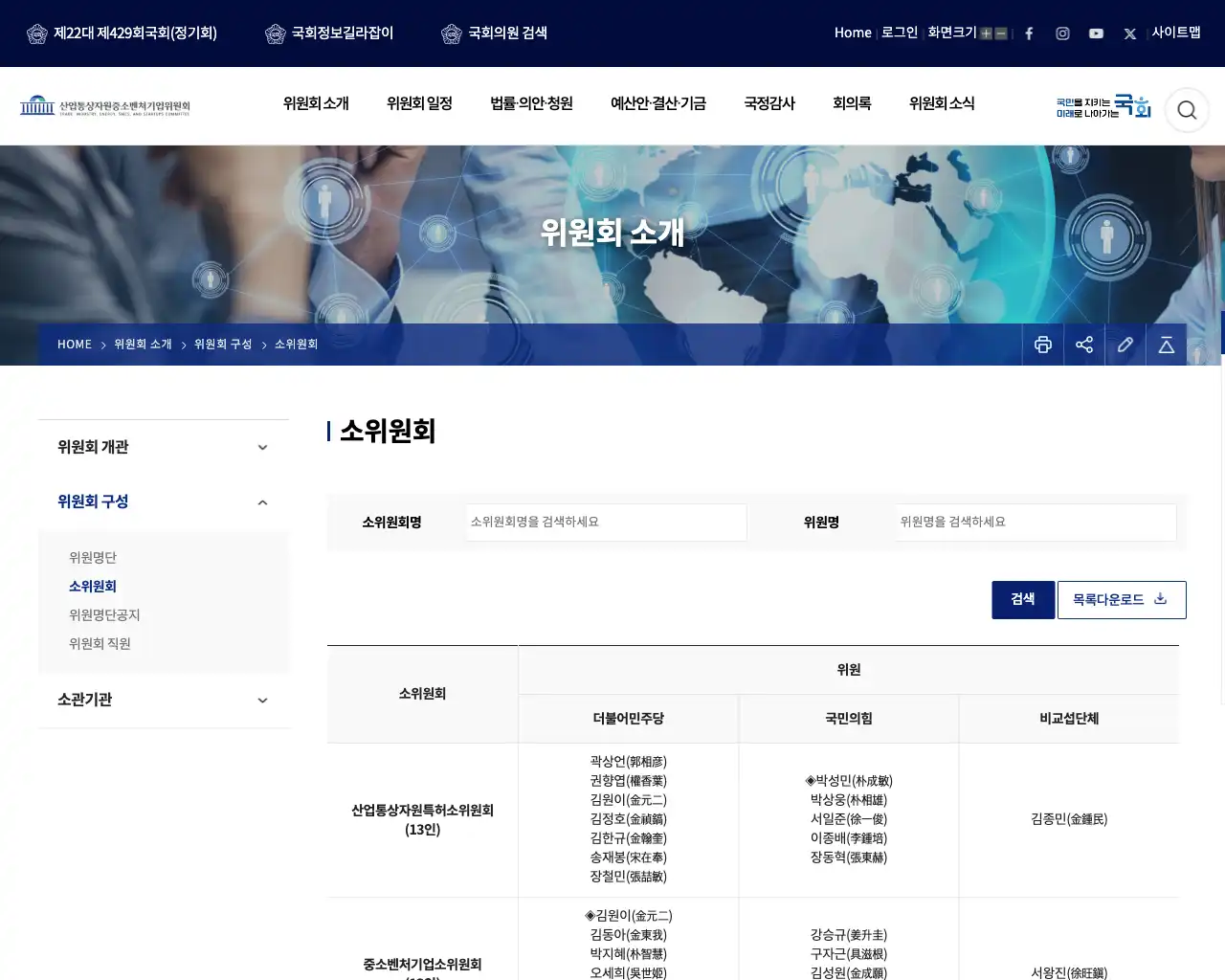Focus the 소위원회명 search input field
This screenshot has width=1225, height=980.
coord(606,523)
